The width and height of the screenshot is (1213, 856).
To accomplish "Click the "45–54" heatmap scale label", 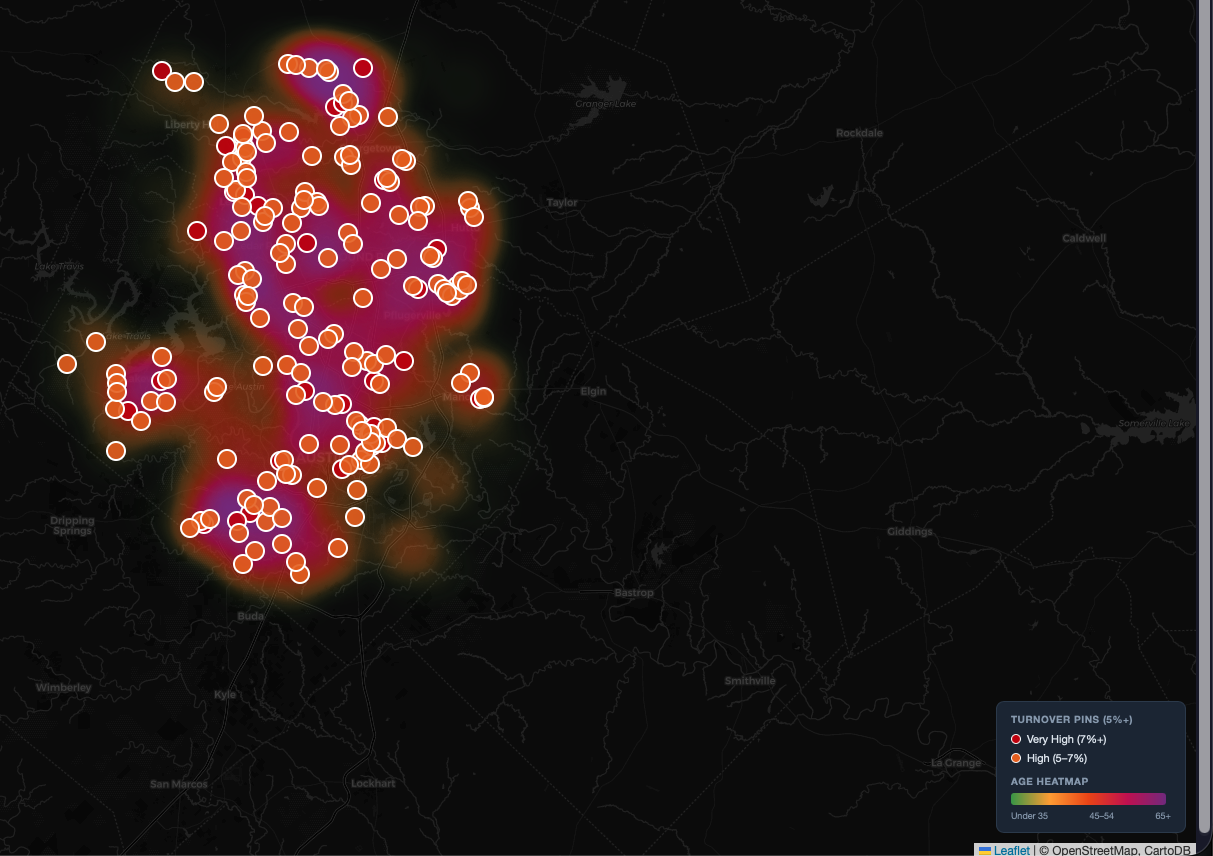I will 1101,816.
